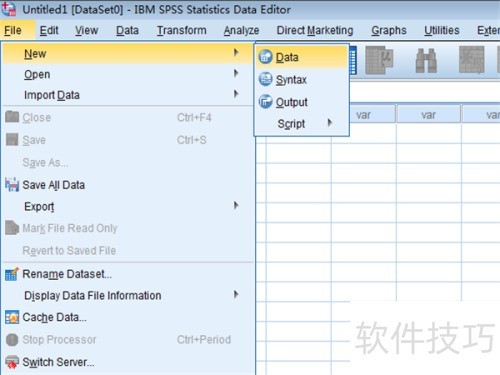Click the Close folder icon

pos(12,117)
